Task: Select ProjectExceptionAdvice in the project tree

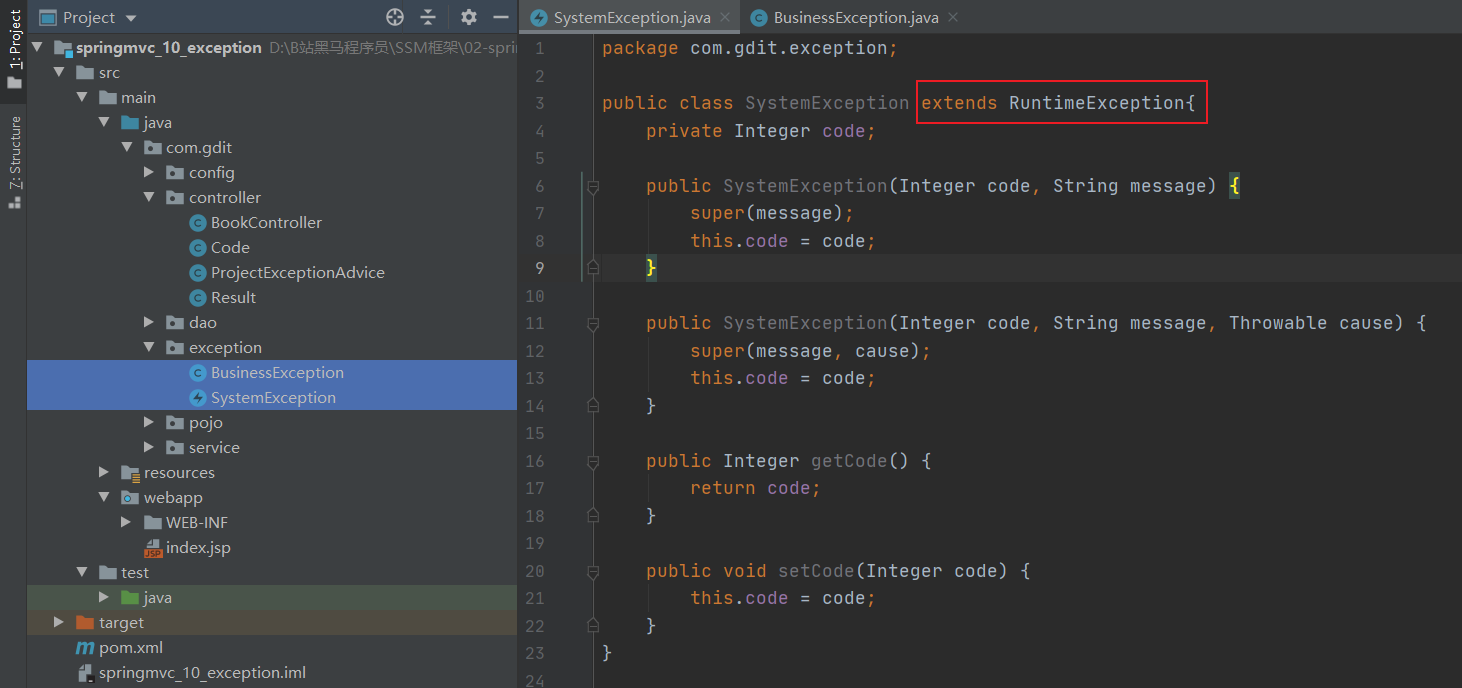Action: pos(297,272)
